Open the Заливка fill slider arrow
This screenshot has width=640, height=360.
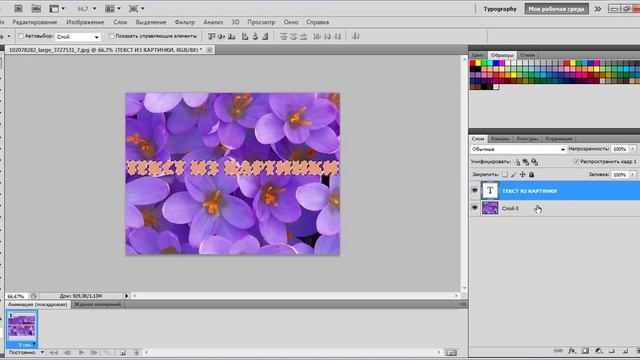pyautogui.click(x=633, y=175)
